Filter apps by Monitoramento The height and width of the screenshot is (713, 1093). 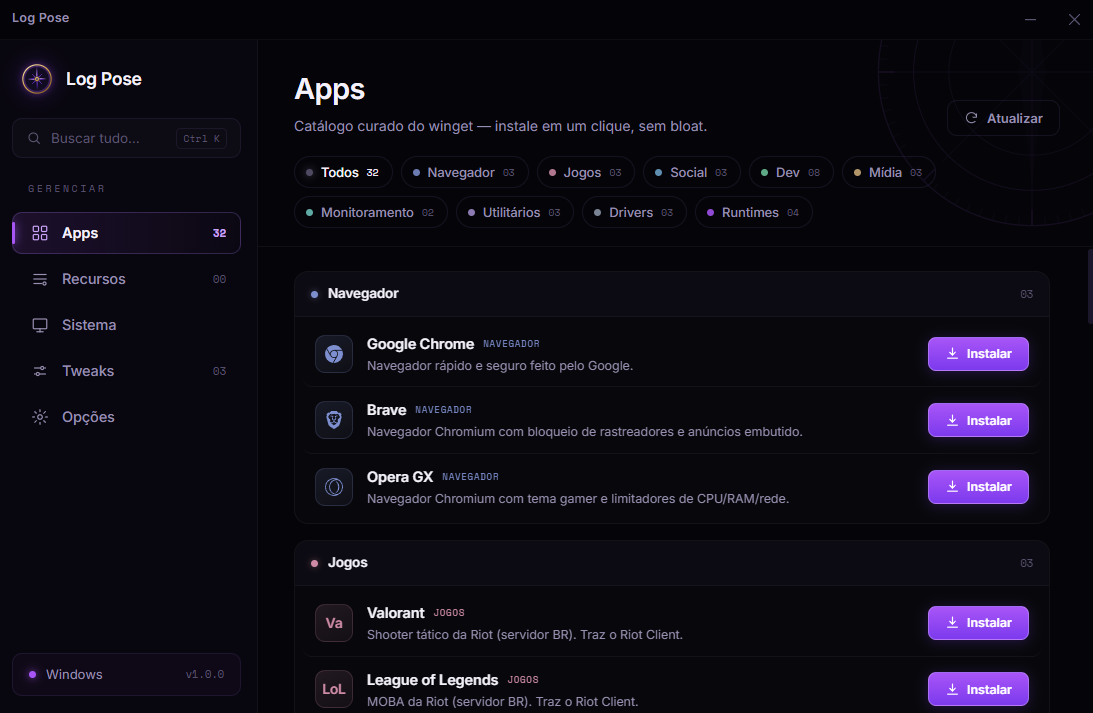click(x=371, y=213)
